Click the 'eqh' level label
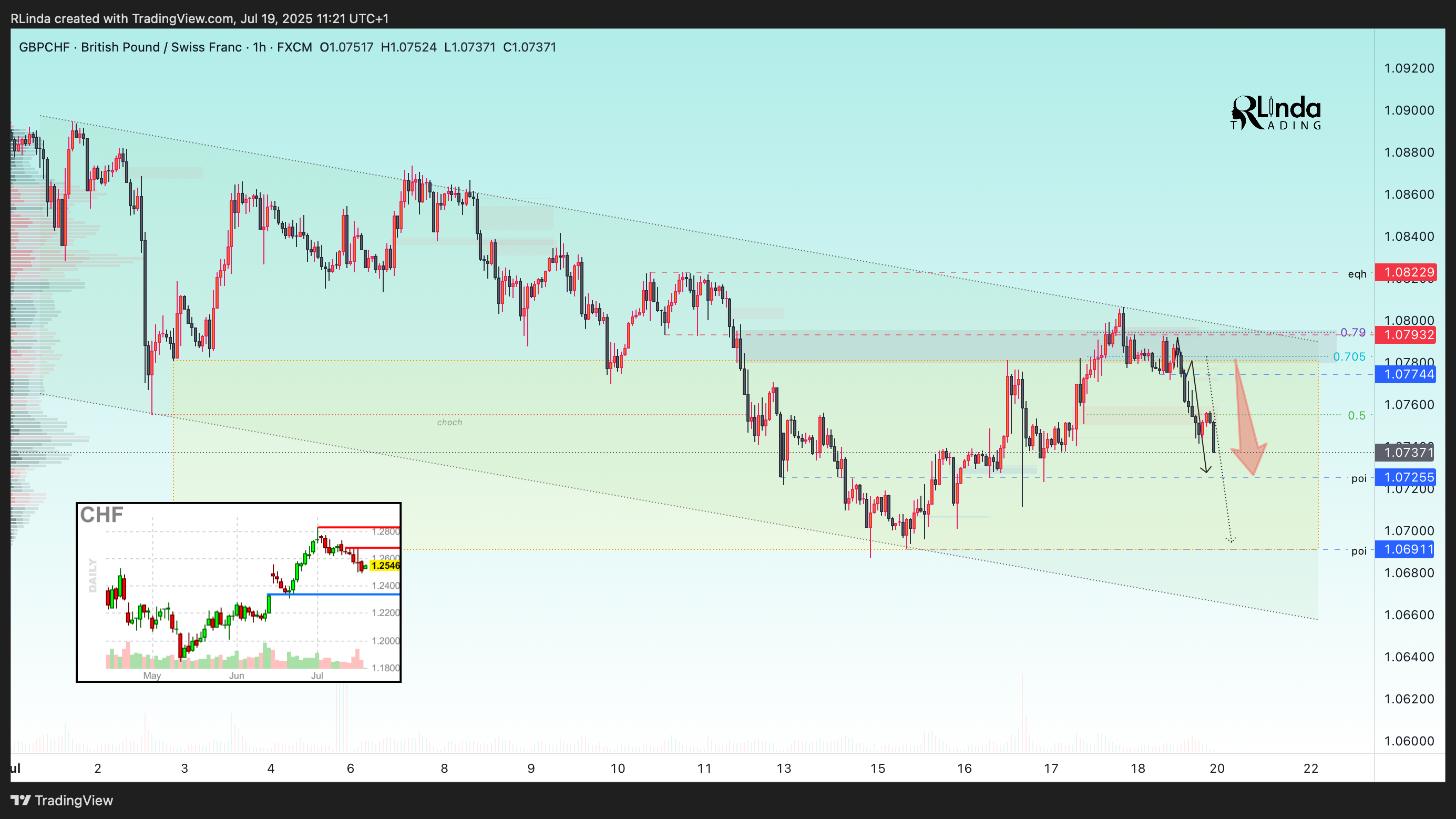This screenshot has height=819, width=1456. (1357, 274)
